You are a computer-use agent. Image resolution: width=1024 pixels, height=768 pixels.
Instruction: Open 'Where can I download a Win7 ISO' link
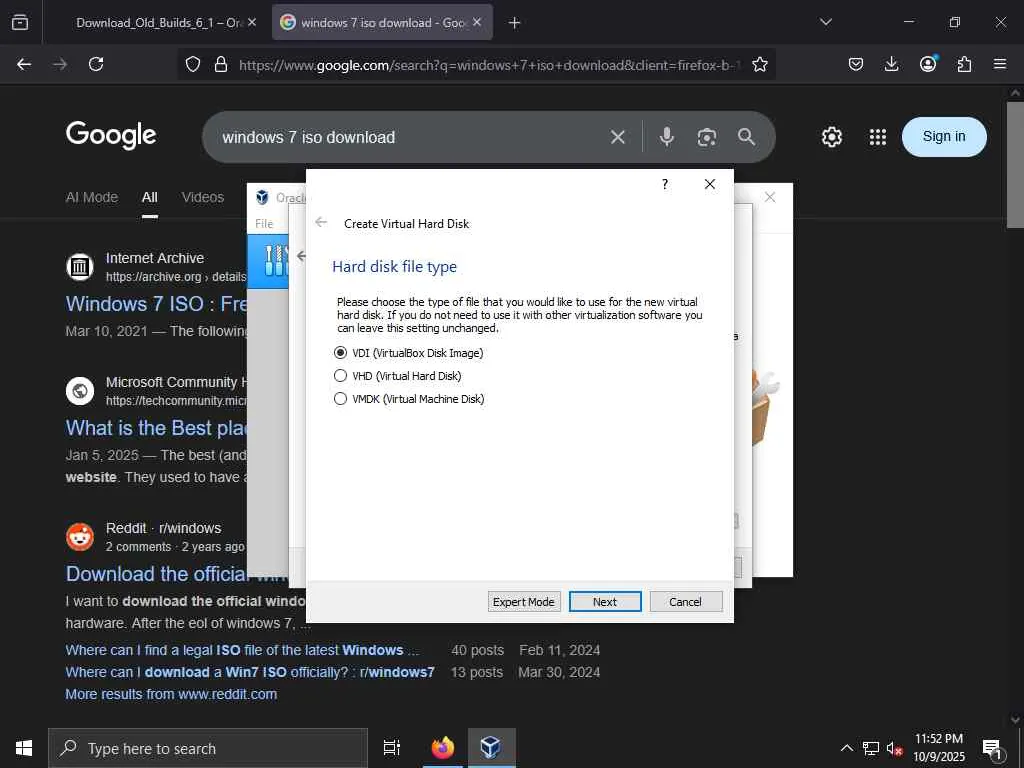(249, 672)
